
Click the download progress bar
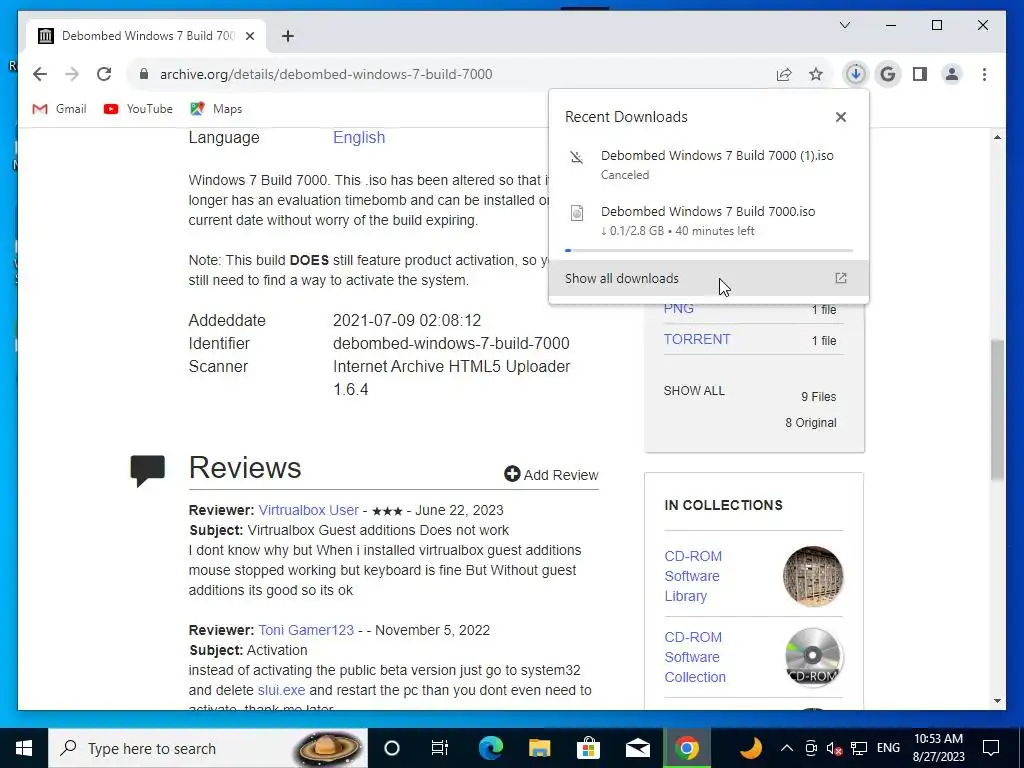(x=709, y=250)
